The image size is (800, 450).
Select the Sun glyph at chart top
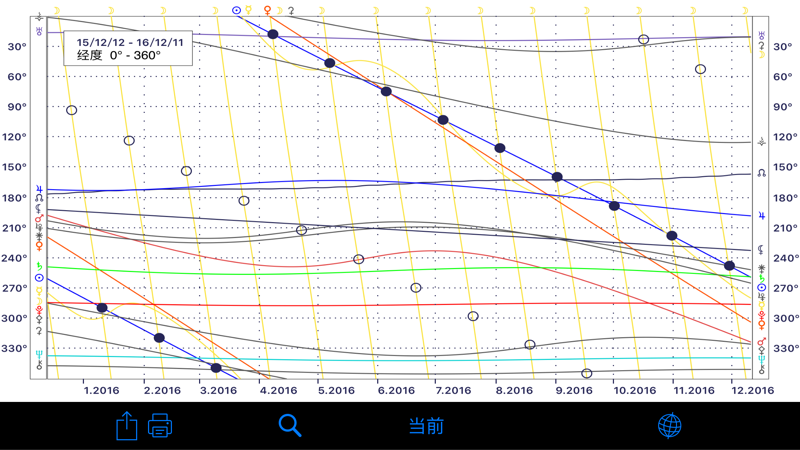click(x=237, y=10)
